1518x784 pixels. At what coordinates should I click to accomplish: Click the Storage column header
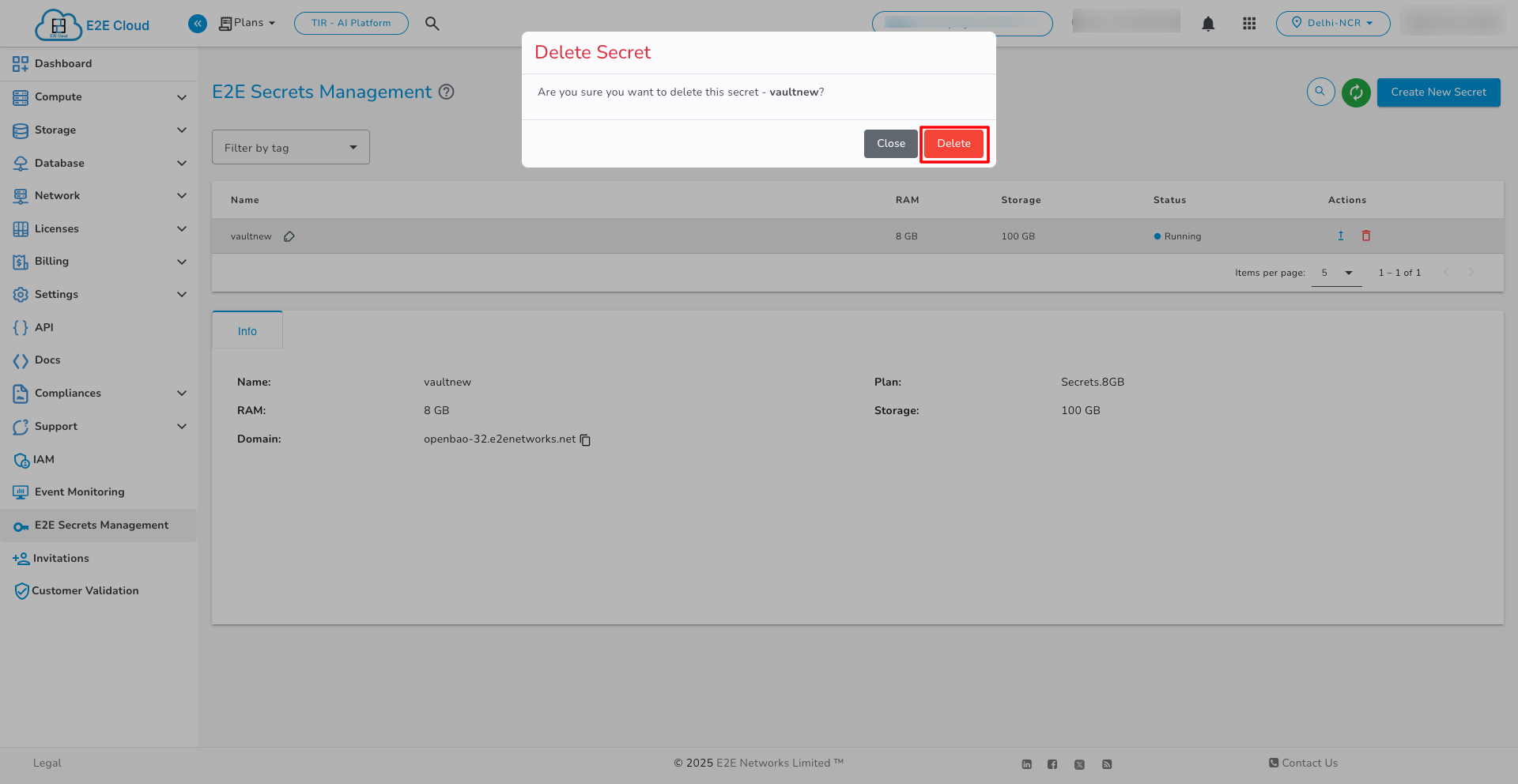click(1021, 200)
